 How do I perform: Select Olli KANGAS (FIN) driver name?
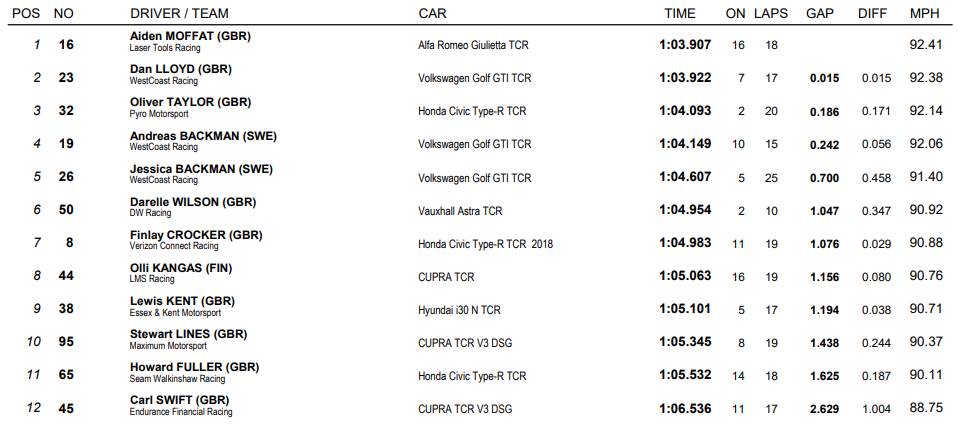click(181, 268)
